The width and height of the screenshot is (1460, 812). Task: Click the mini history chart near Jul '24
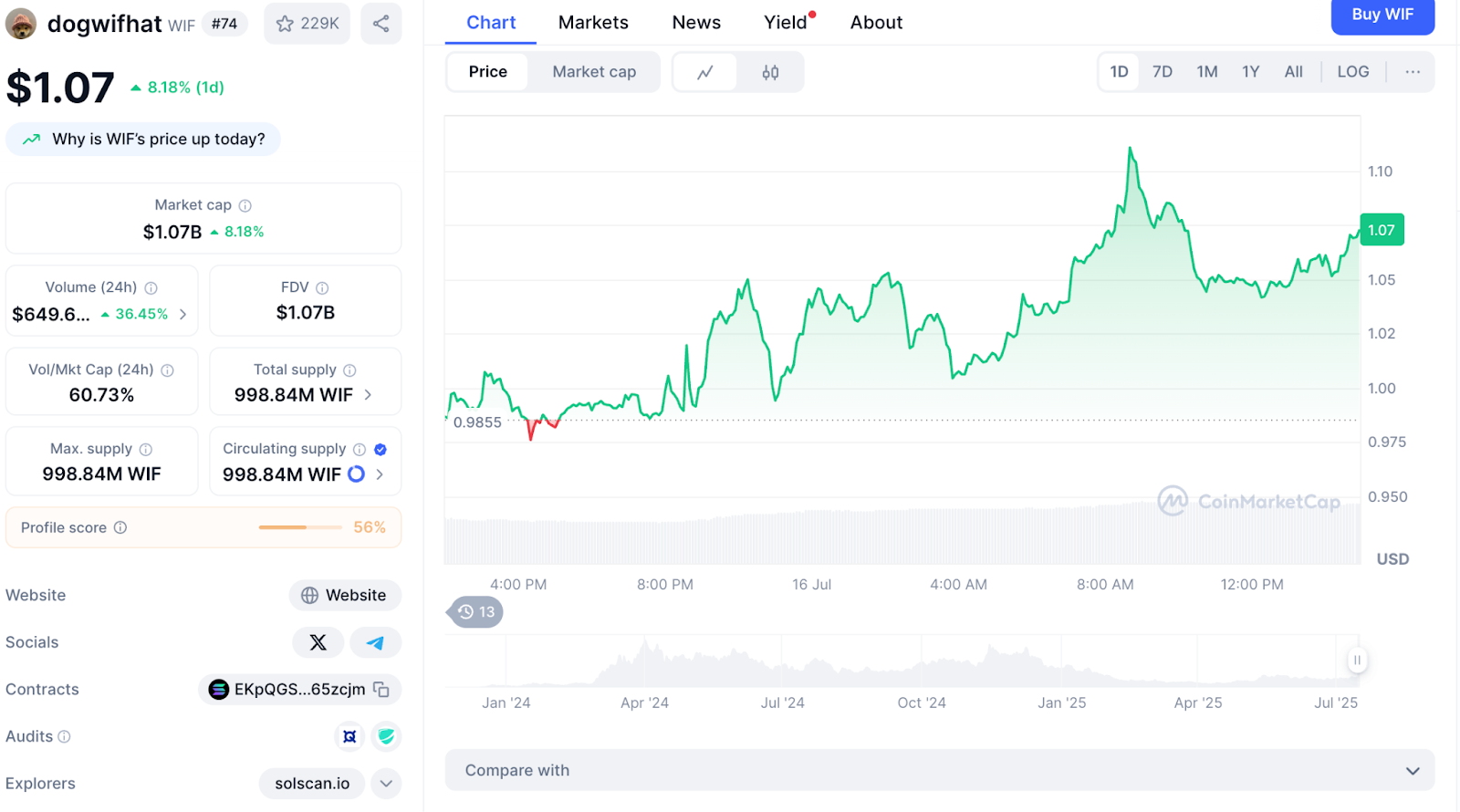pos(782,662)
